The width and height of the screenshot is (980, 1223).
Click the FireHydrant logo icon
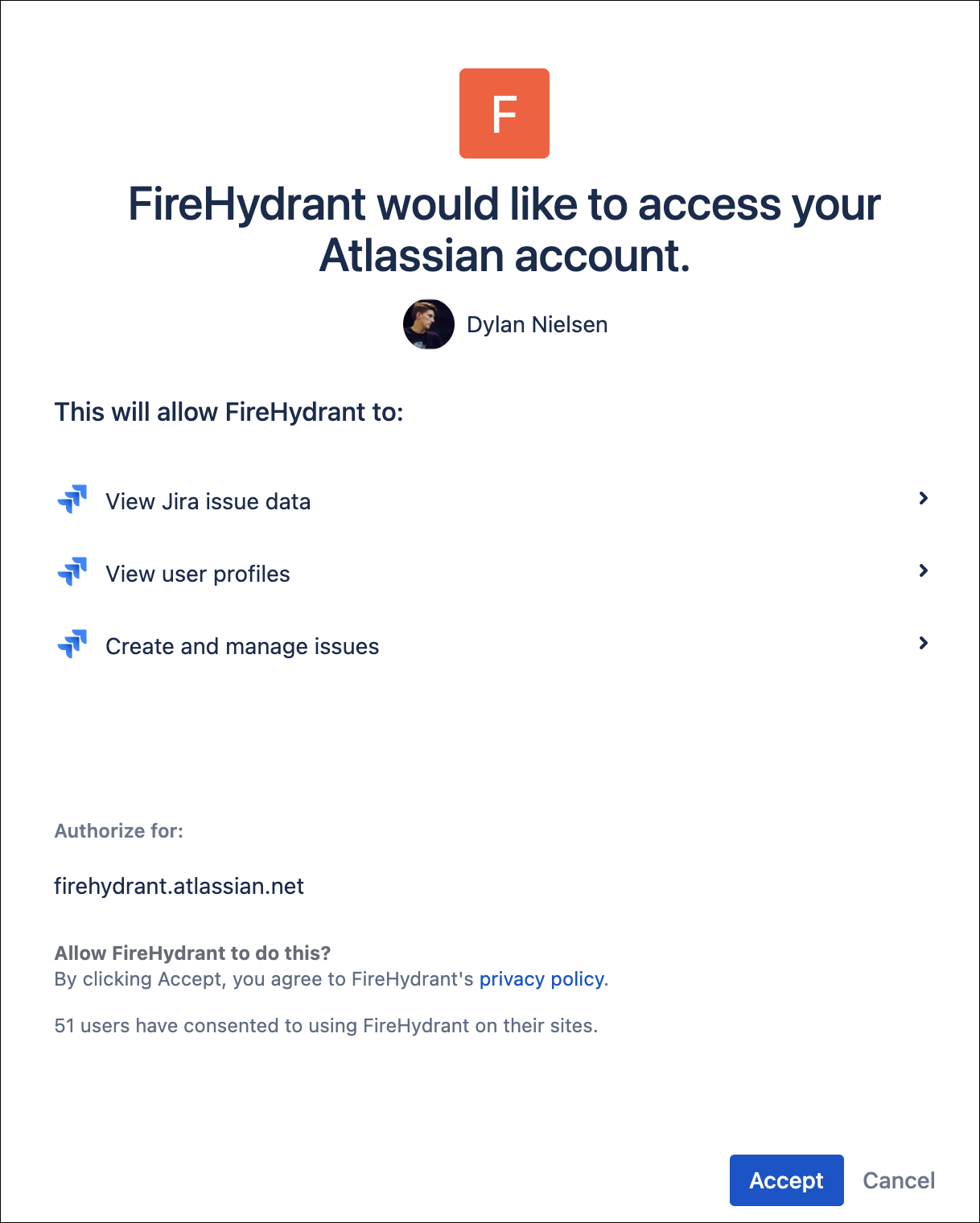(x=504, y=113)
